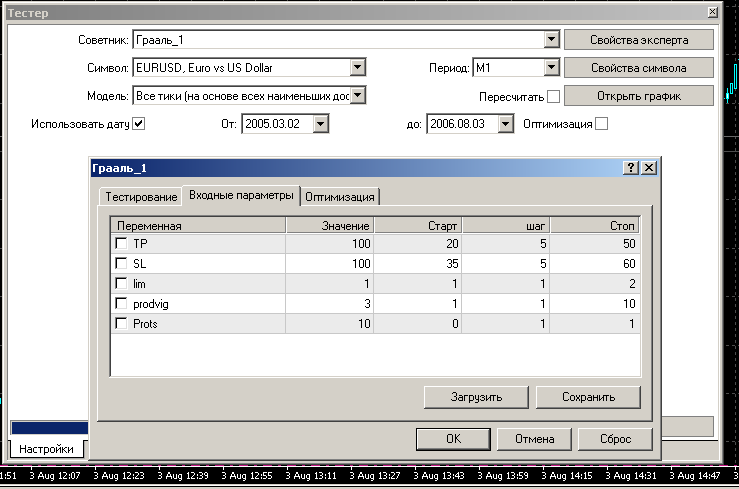Viewport: 739px width, 489px height.
Task: Tick the SL variable checkbox
Action: (x=121, y=263)
